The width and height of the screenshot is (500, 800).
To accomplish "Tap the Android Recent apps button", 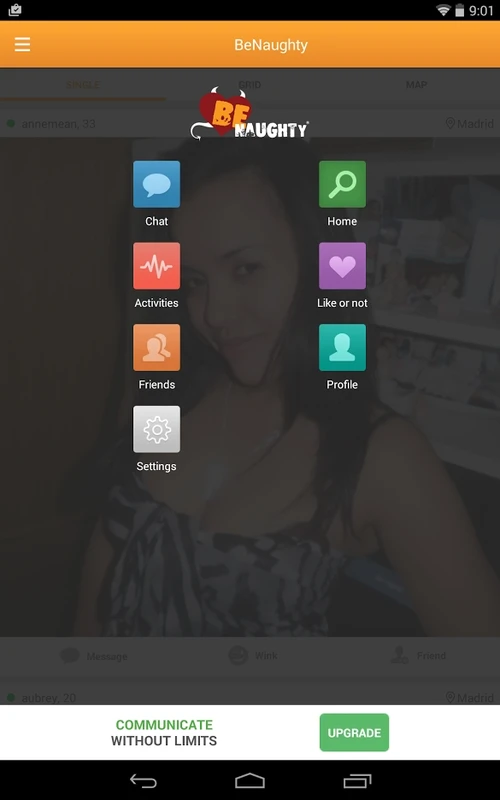I will coord(357,781).
